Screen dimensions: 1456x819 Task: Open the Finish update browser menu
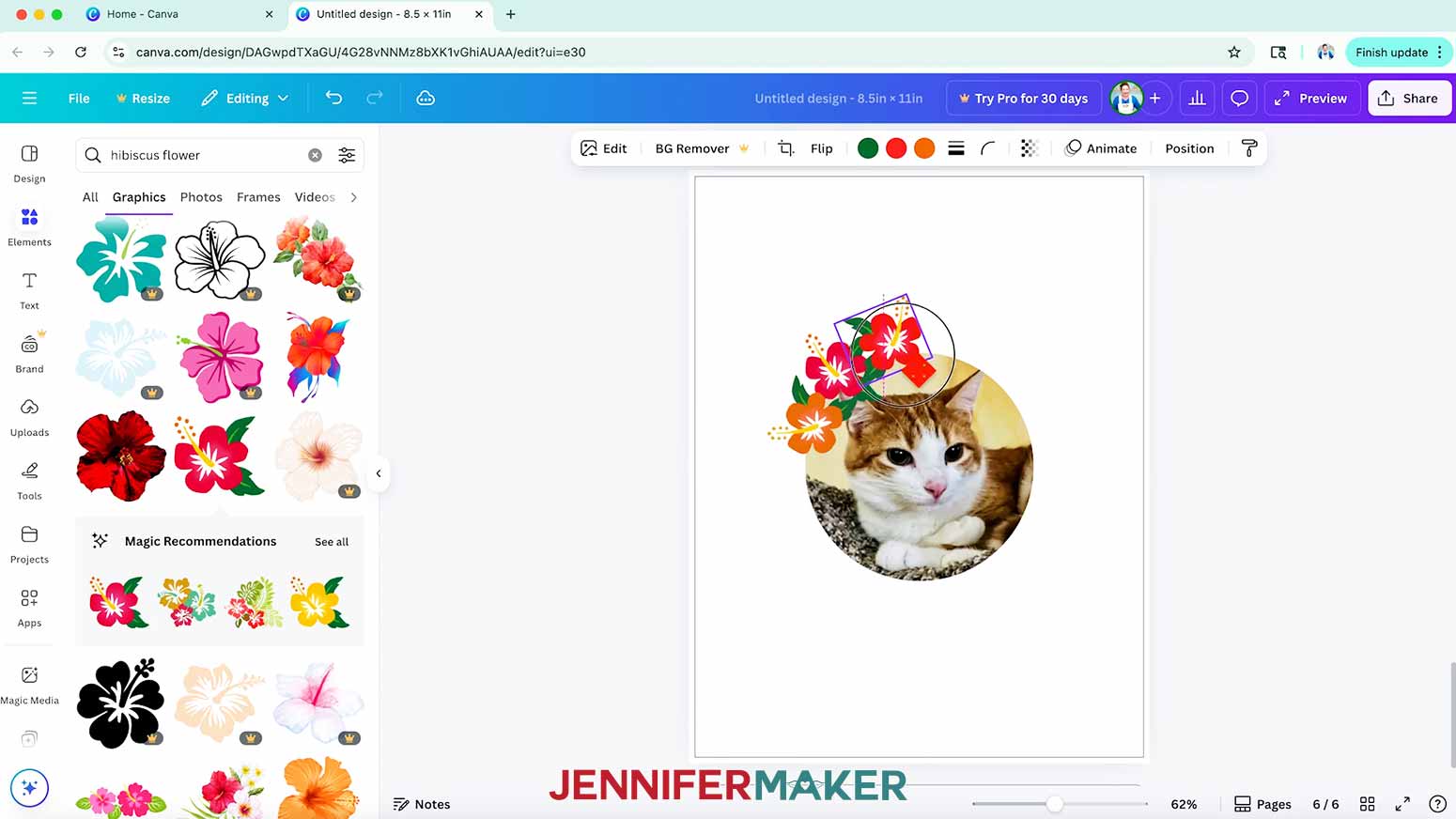pos(1400,53)
